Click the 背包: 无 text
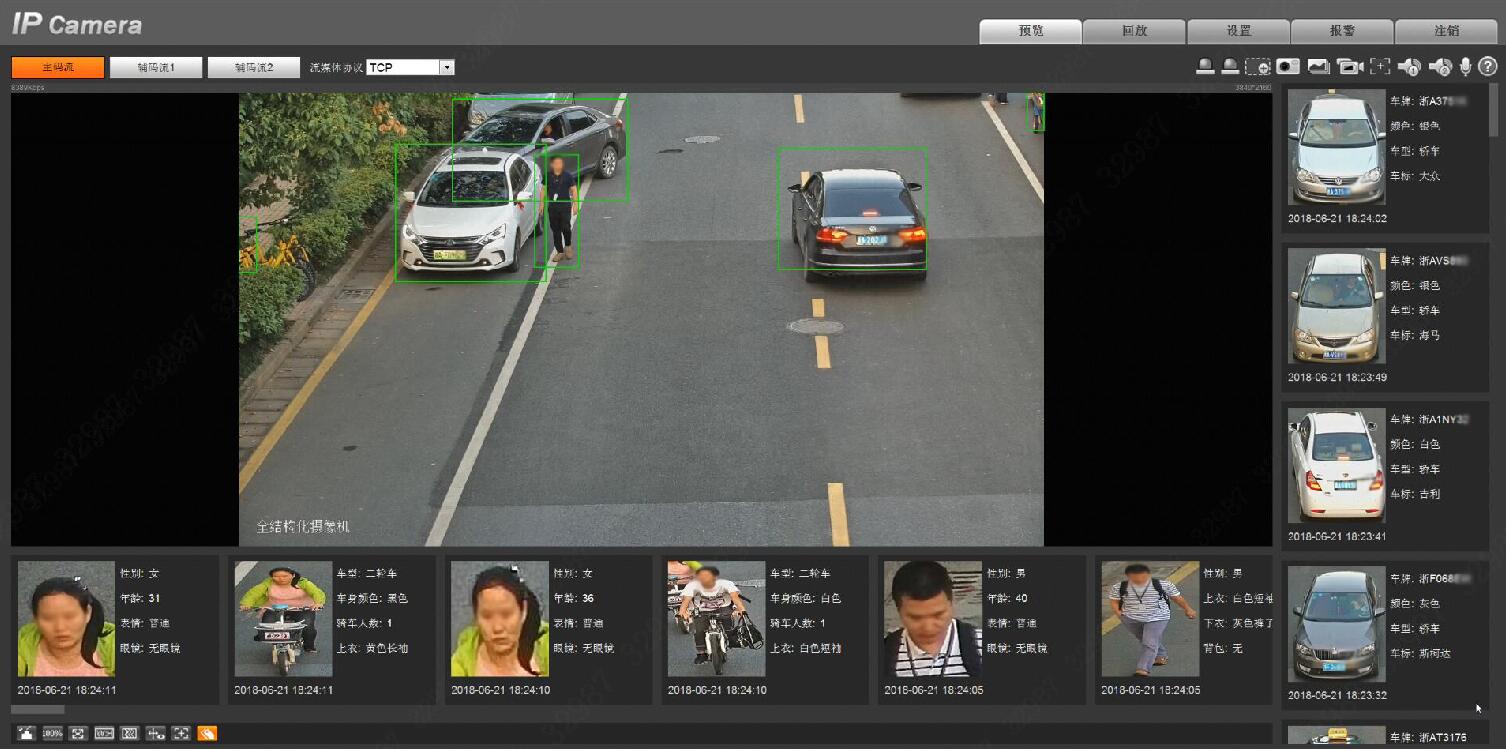Screen dimensions: 1506x749 coord(1222,648)
